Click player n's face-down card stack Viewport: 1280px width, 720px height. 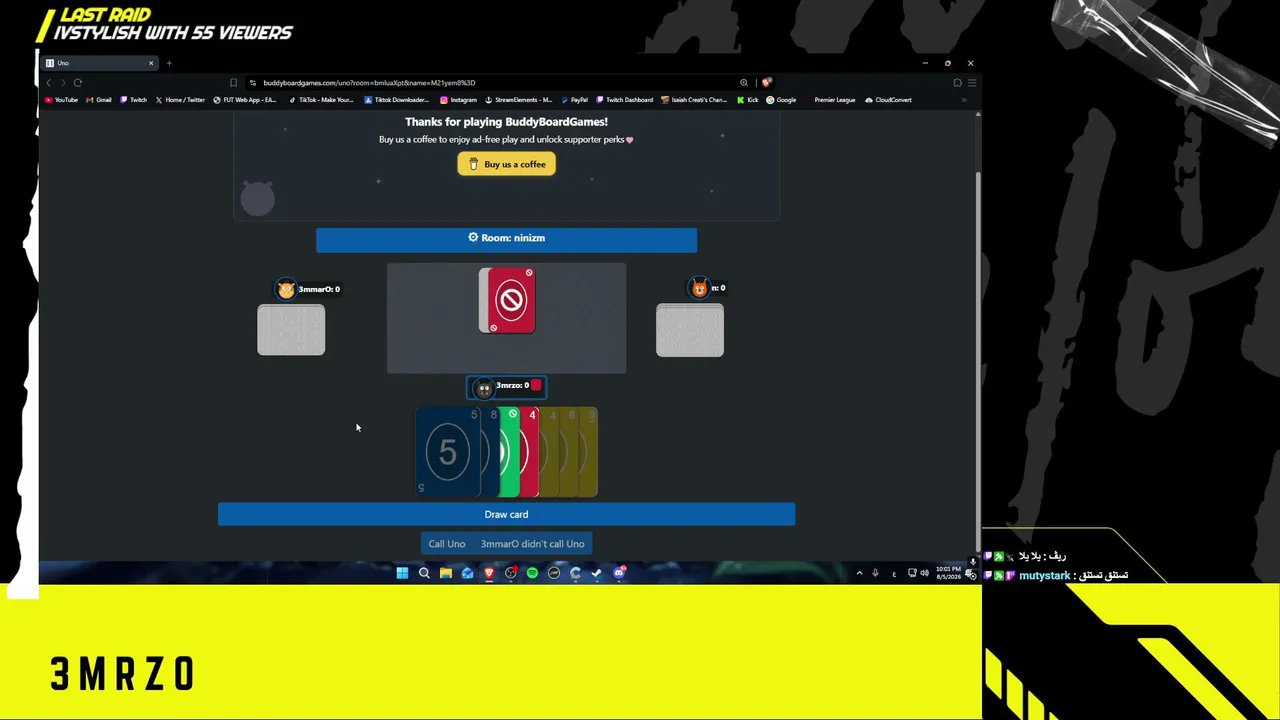690,330
